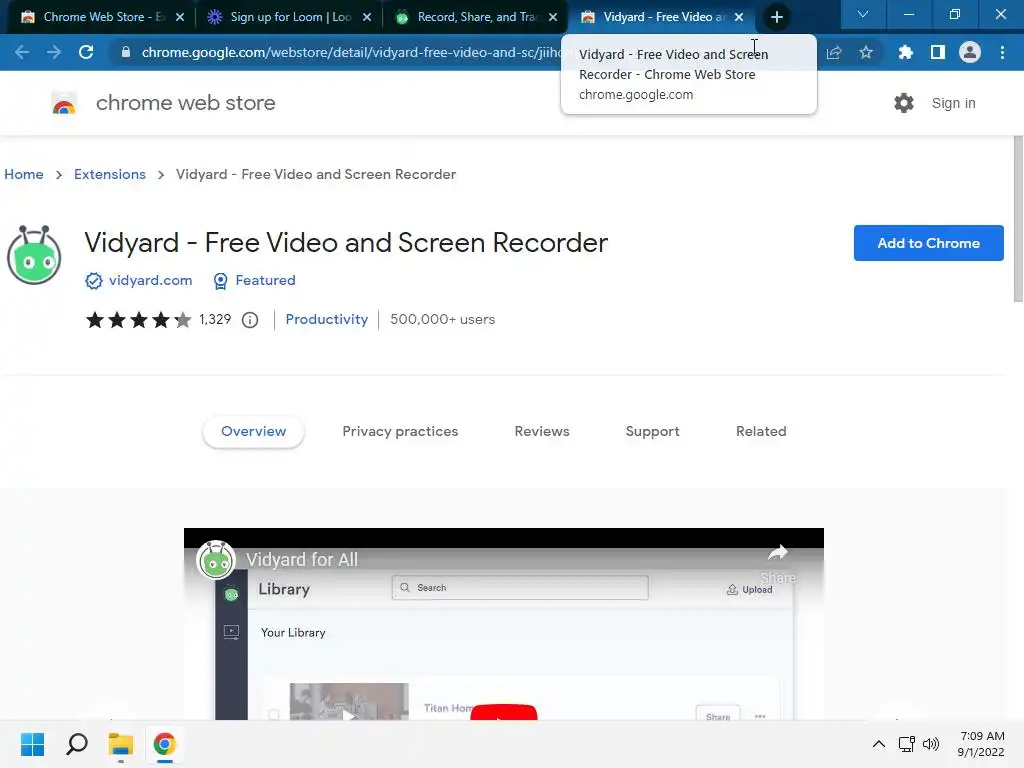
Task: Click the Vidyard robot extension icon
Action: click(34, 255)
